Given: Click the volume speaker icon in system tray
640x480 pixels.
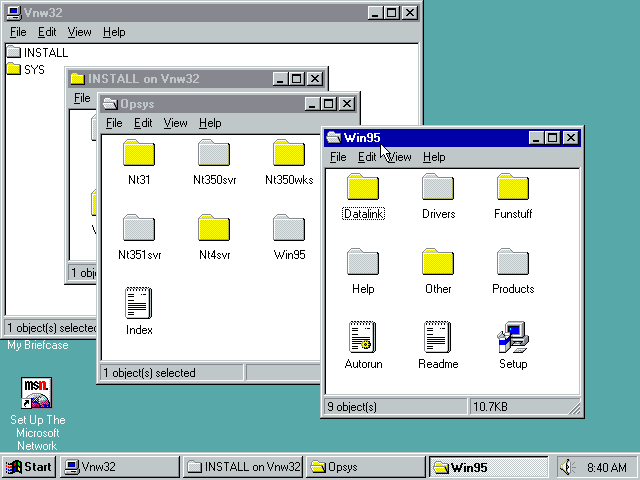Looking at the screenshot, I should point(568,467).
